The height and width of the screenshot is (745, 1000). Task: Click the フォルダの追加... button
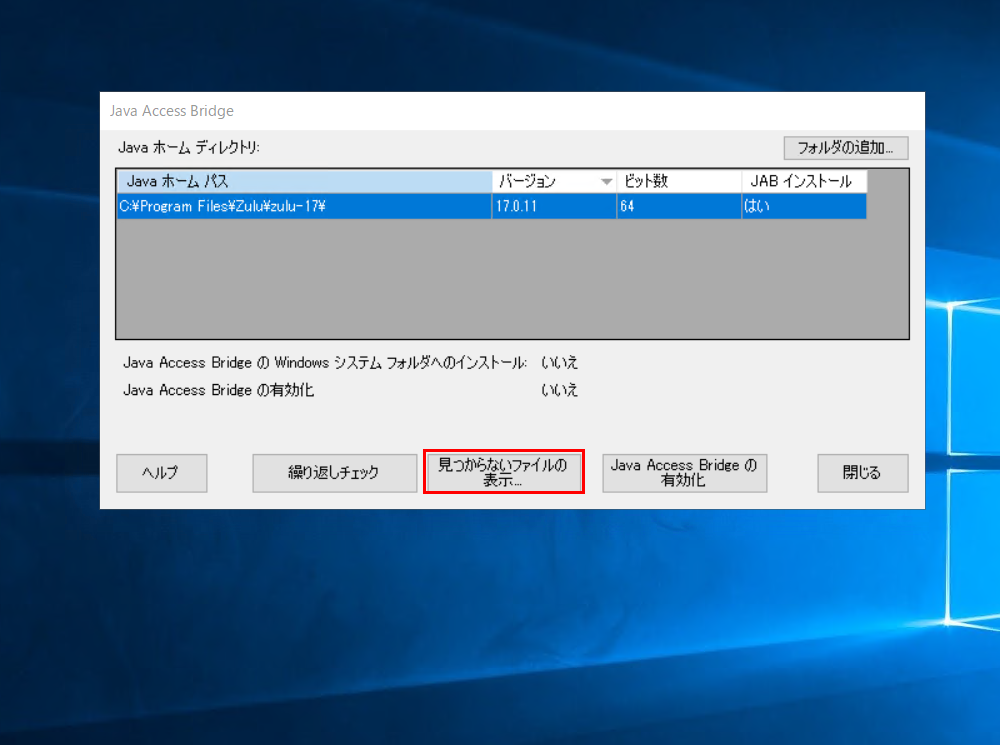point(845,148)
